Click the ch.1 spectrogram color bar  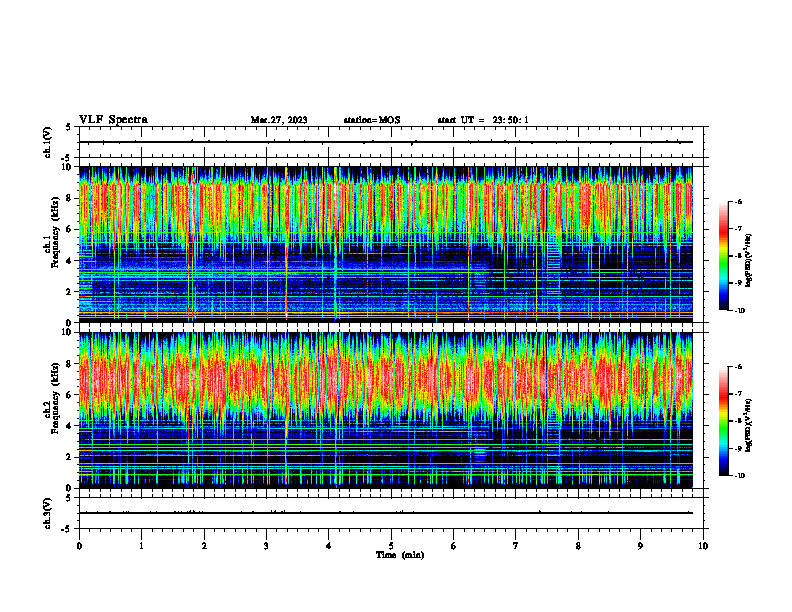[723, 256]
